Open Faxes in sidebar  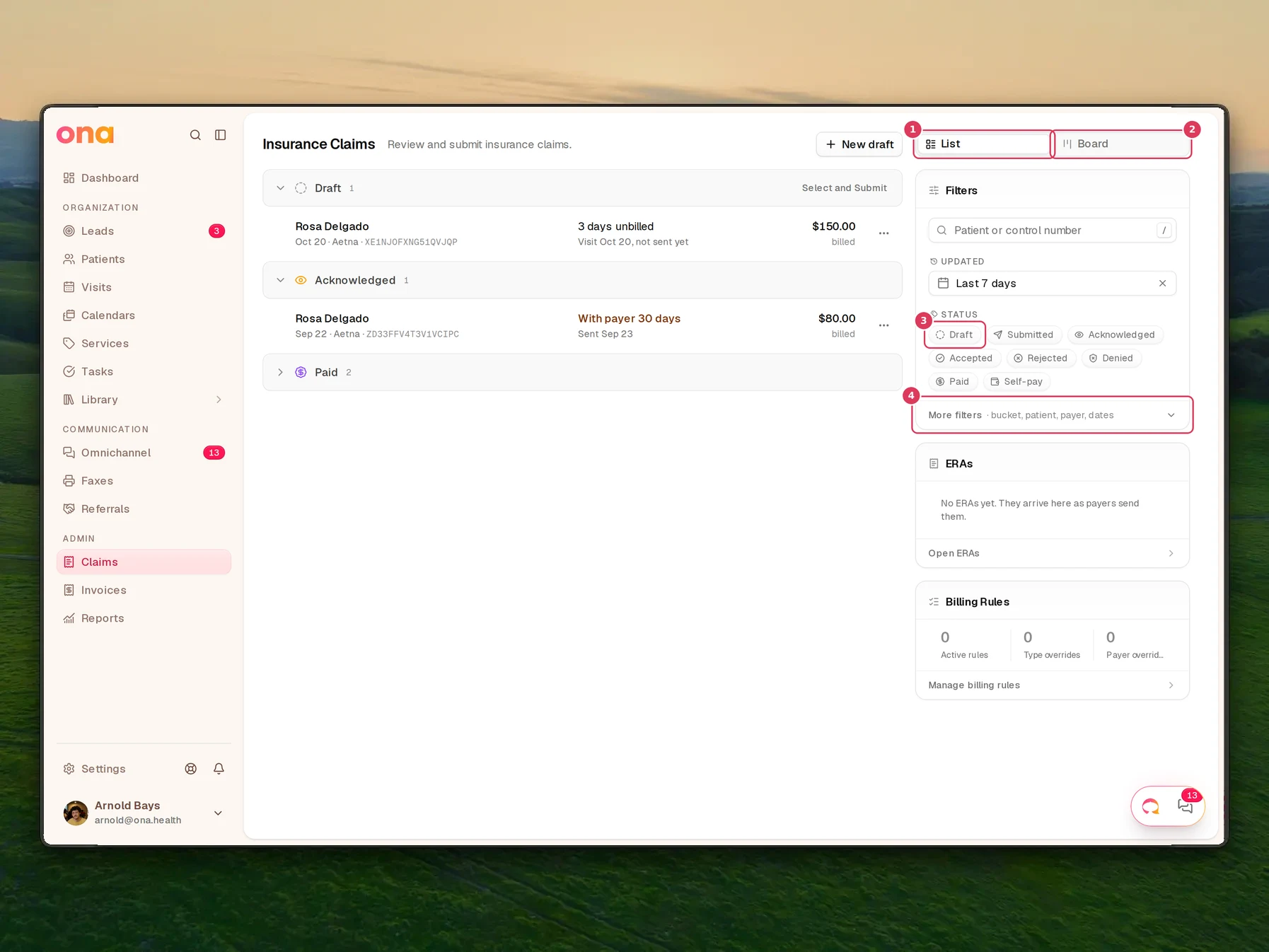[x=144, y=481]
